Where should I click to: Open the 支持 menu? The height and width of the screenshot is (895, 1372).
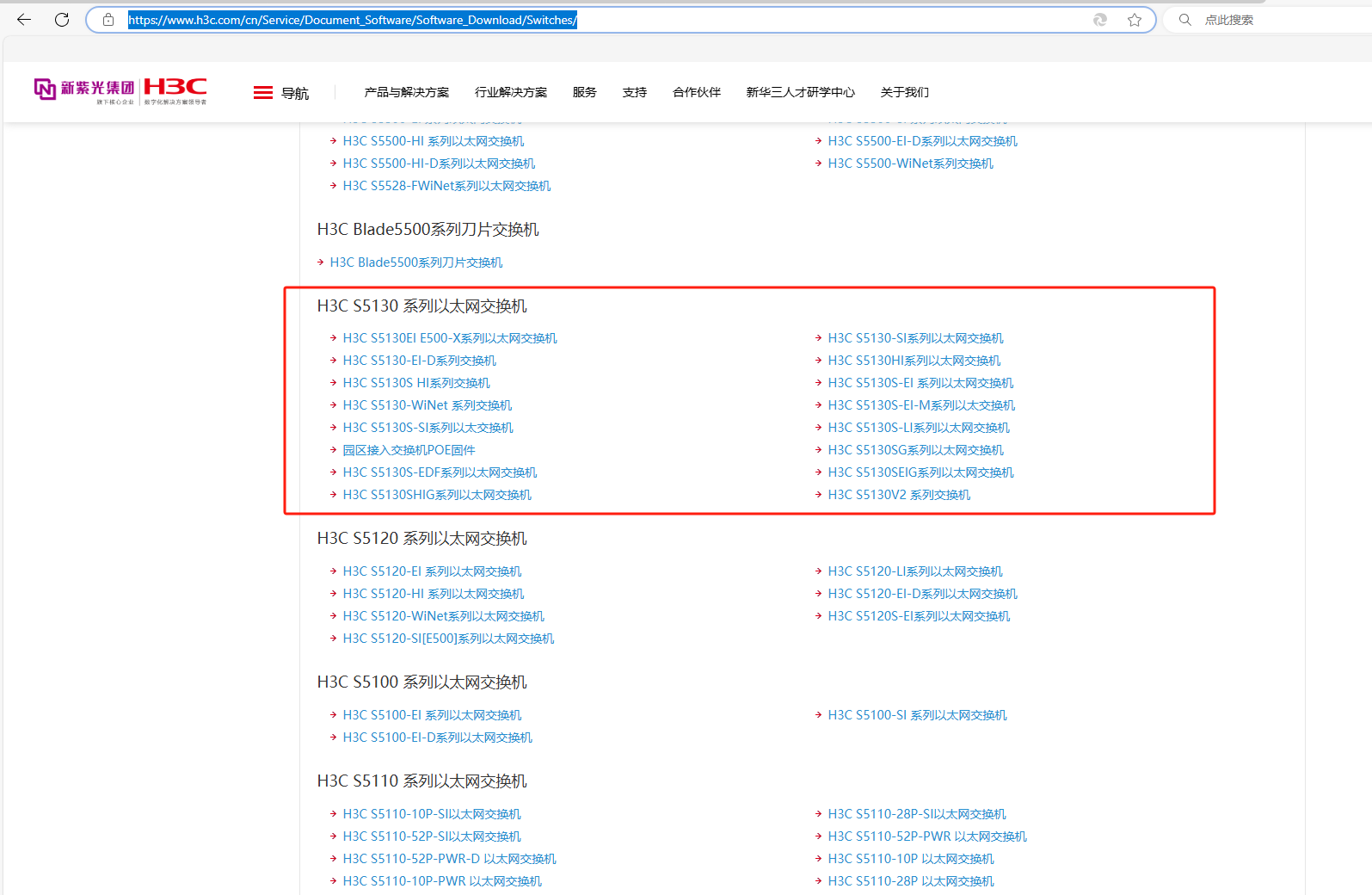click(635, 92)
